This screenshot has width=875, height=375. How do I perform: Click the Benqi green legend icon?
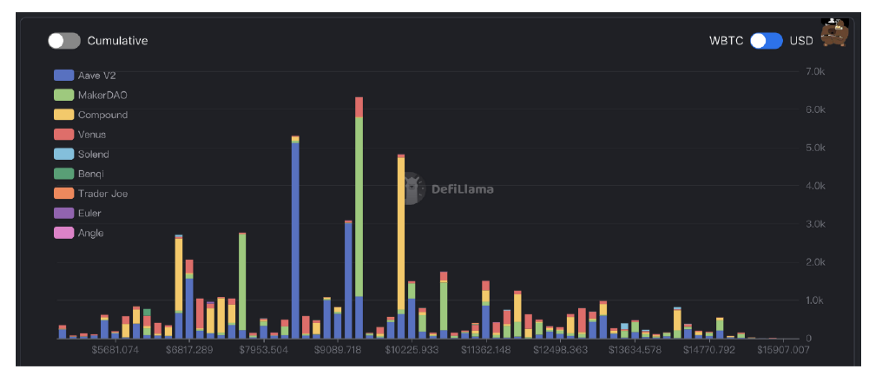(x=64, y=174)
